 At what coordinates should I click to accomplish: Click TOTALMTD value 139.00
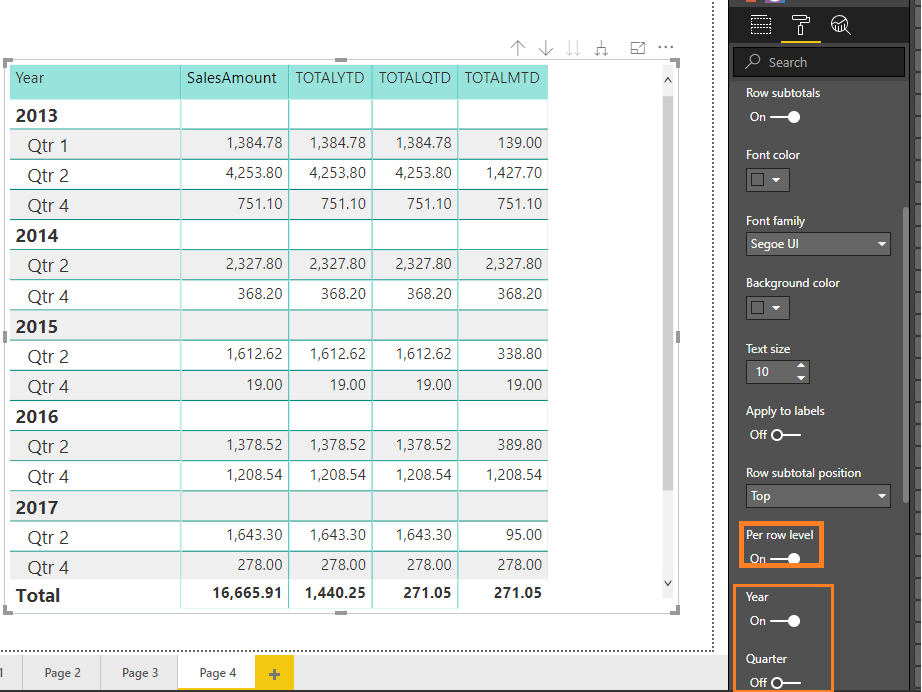pyautogui.click(x=520, y=143)
